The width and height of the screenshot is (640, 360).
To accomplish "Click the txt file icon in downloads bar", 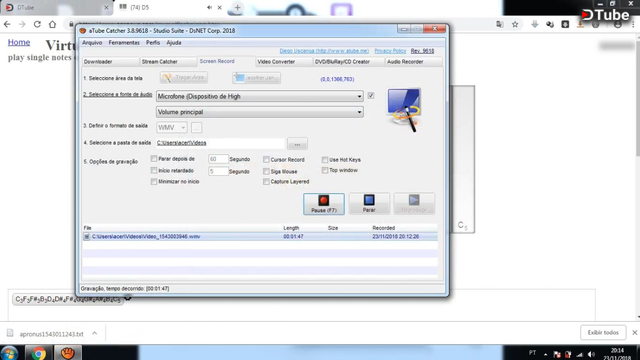I will point(10,333).
